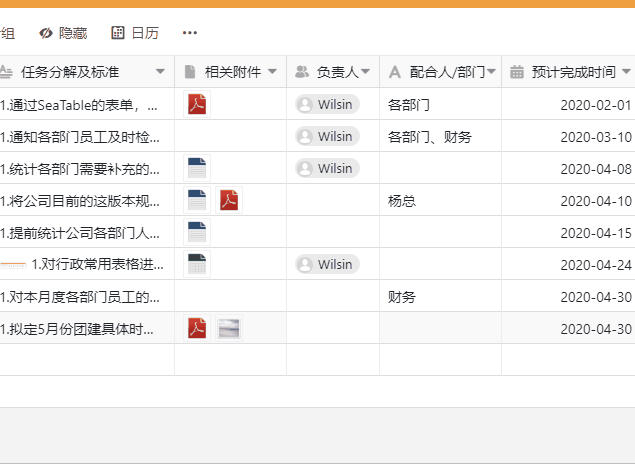Click task cell 1.拟定5月份团建具体时
This screenshot has width=635, height=464.
87,328
